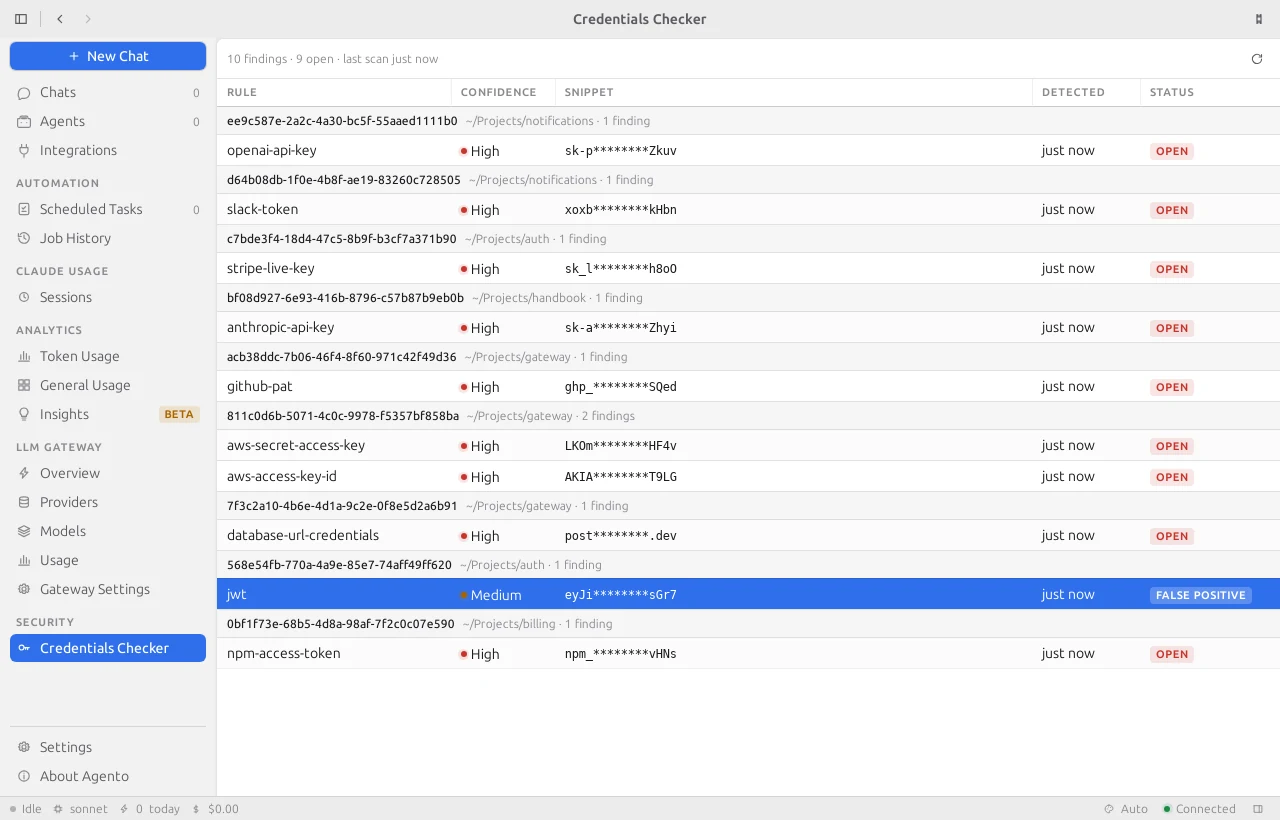Click the Auto indicator in status bar
This screenshot has height=820, width=1280.
coord(1126,809)
